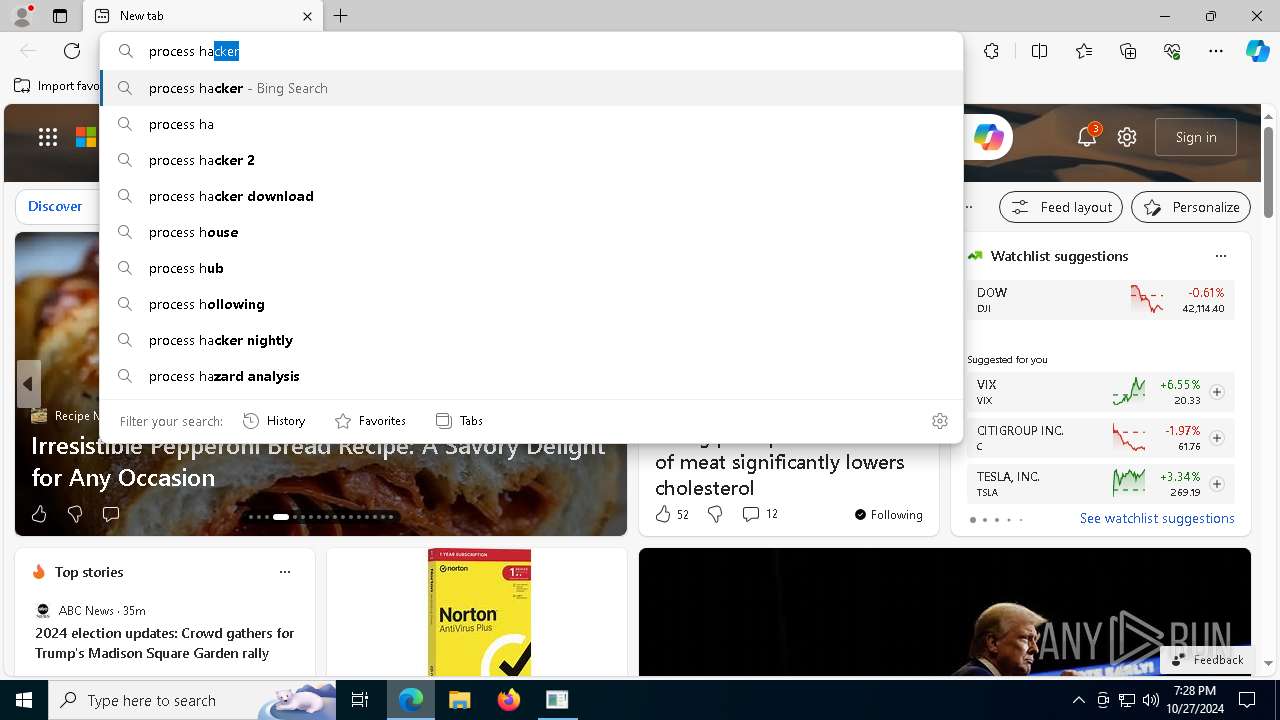Add Citigroup Inc. to watchlist
Image resolution: width=1280 pixels, height=720 pixels.
coord(1216,438)
